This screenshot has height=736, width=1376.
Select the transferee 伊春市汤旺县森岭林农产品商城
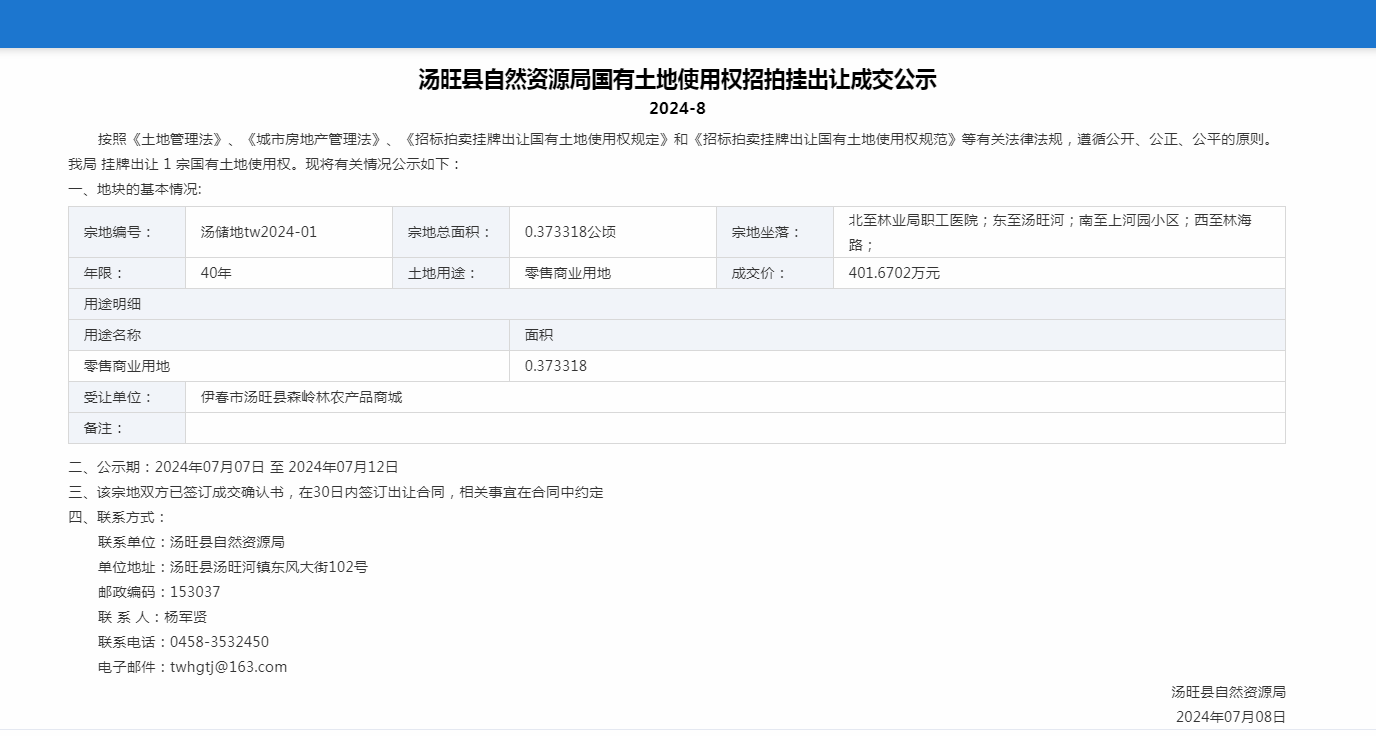pyautogui.click(x=301, y=397)
